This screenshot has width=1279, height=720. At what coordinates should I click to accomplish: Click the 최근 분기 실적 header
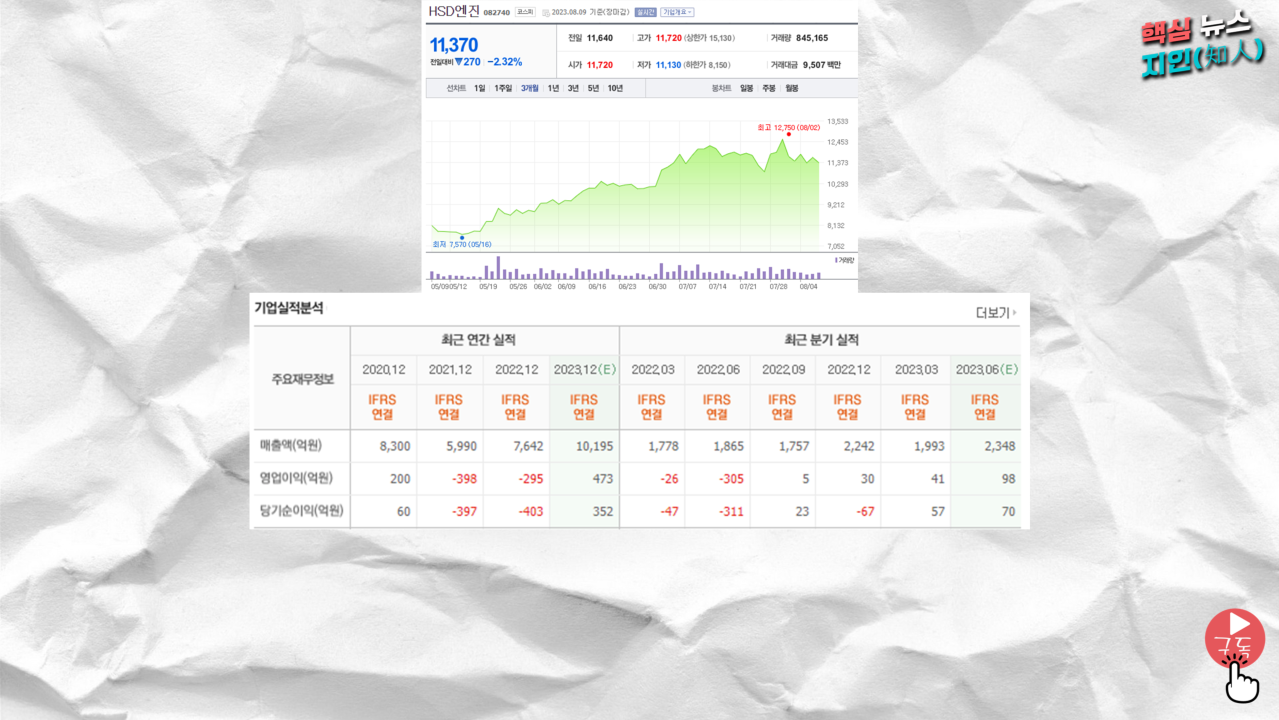click(x=820, y=340)
